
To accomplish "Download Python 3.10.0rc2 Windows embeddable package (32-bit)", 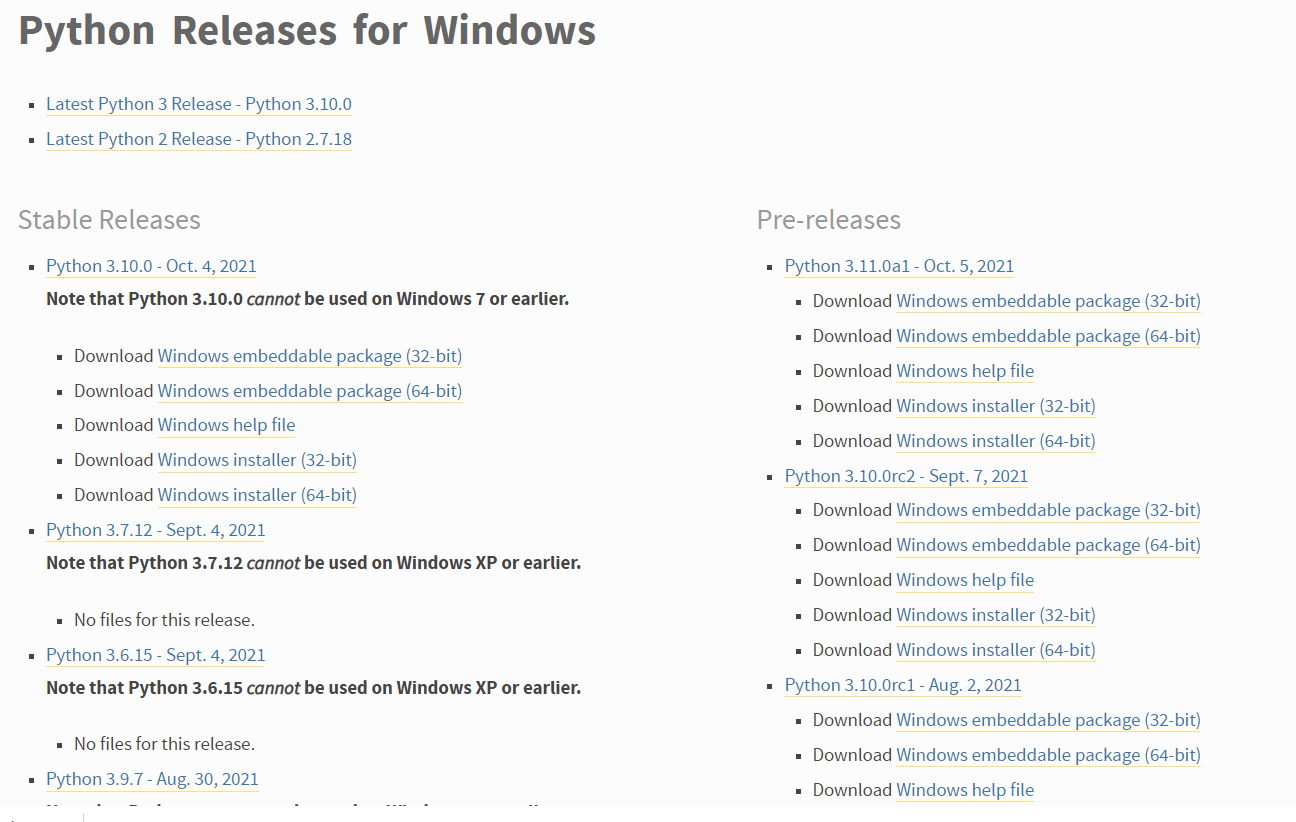I will pyautogui.click(x=1048, y=510).
